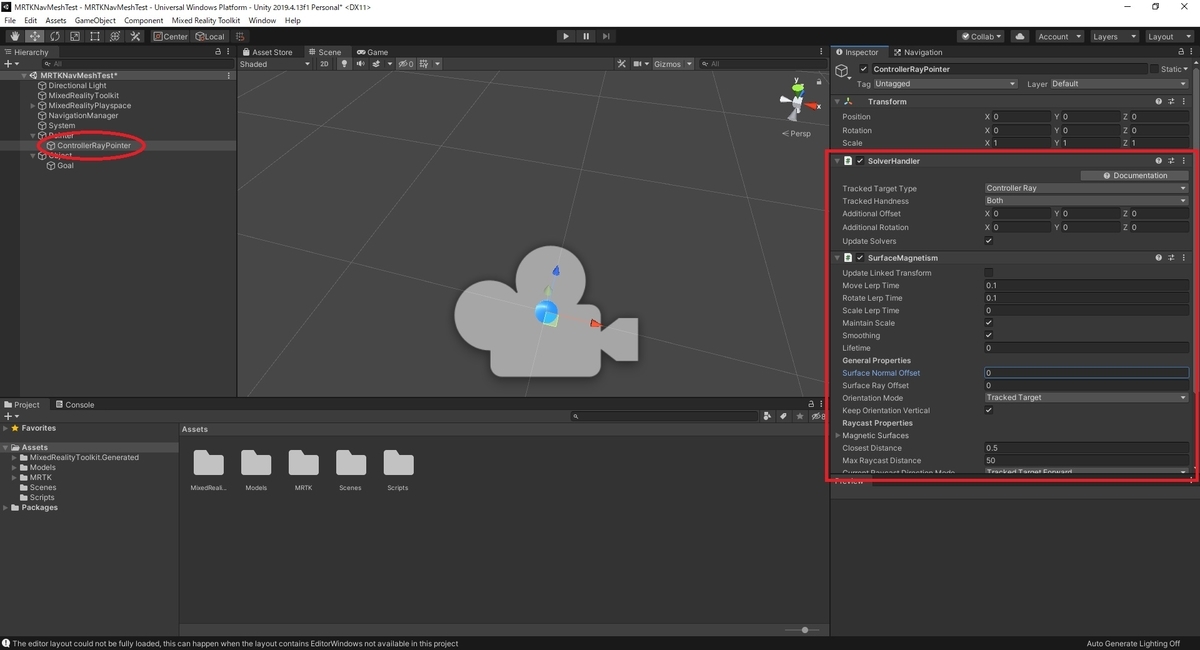Expand MixedRealityPlayspace in Hierarchy
The width and height of the screenshot is (1200, 650).
(33, 106)
